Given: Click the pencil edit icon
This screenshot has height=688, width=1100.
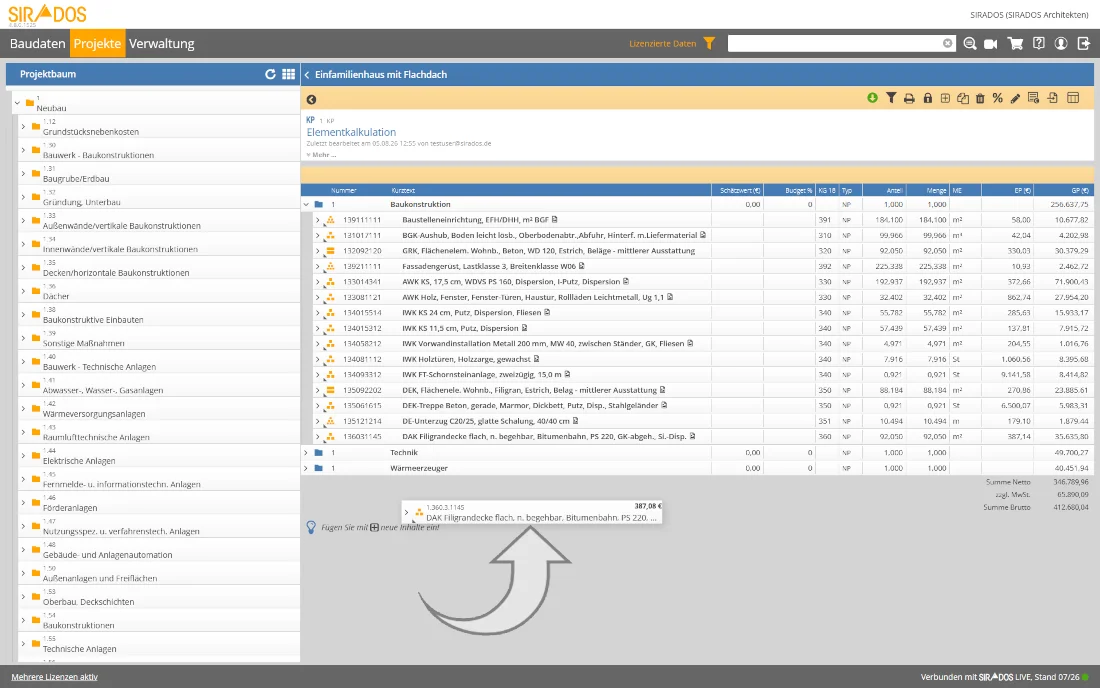Looking at the screenshot, I should (x=1015, y=99).
